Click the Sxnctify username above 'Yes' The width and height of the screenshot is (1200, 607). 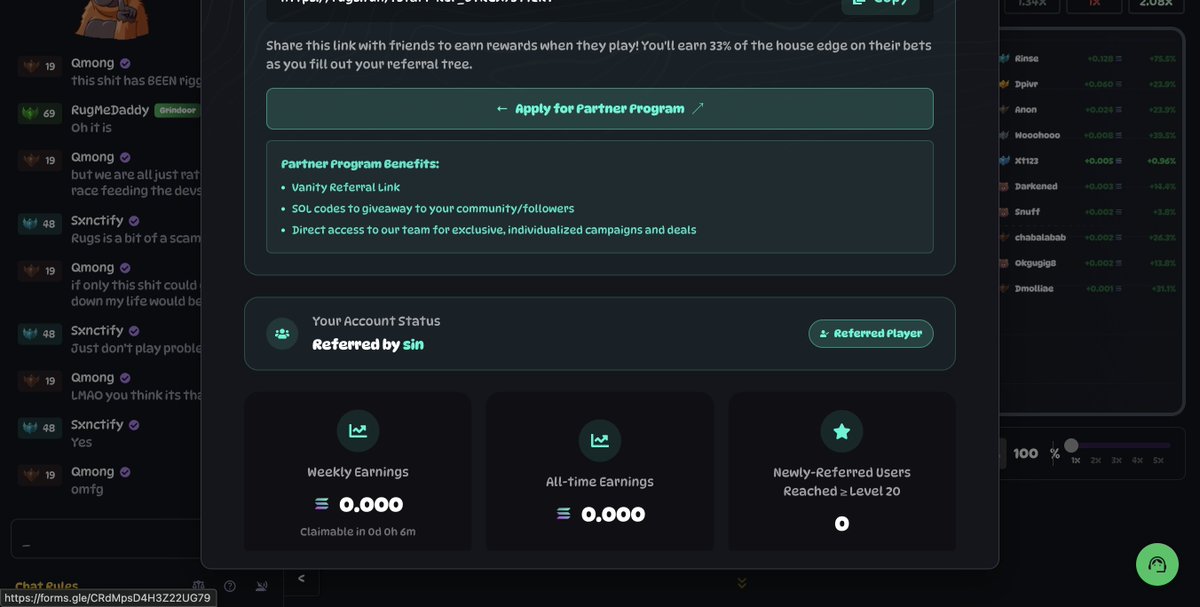point(97,424)
